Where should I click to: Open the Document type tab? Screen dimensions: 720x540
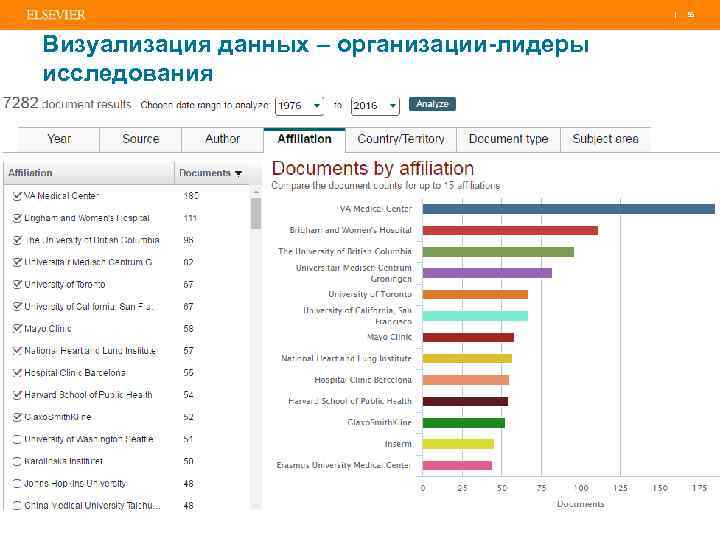(508, 139)
